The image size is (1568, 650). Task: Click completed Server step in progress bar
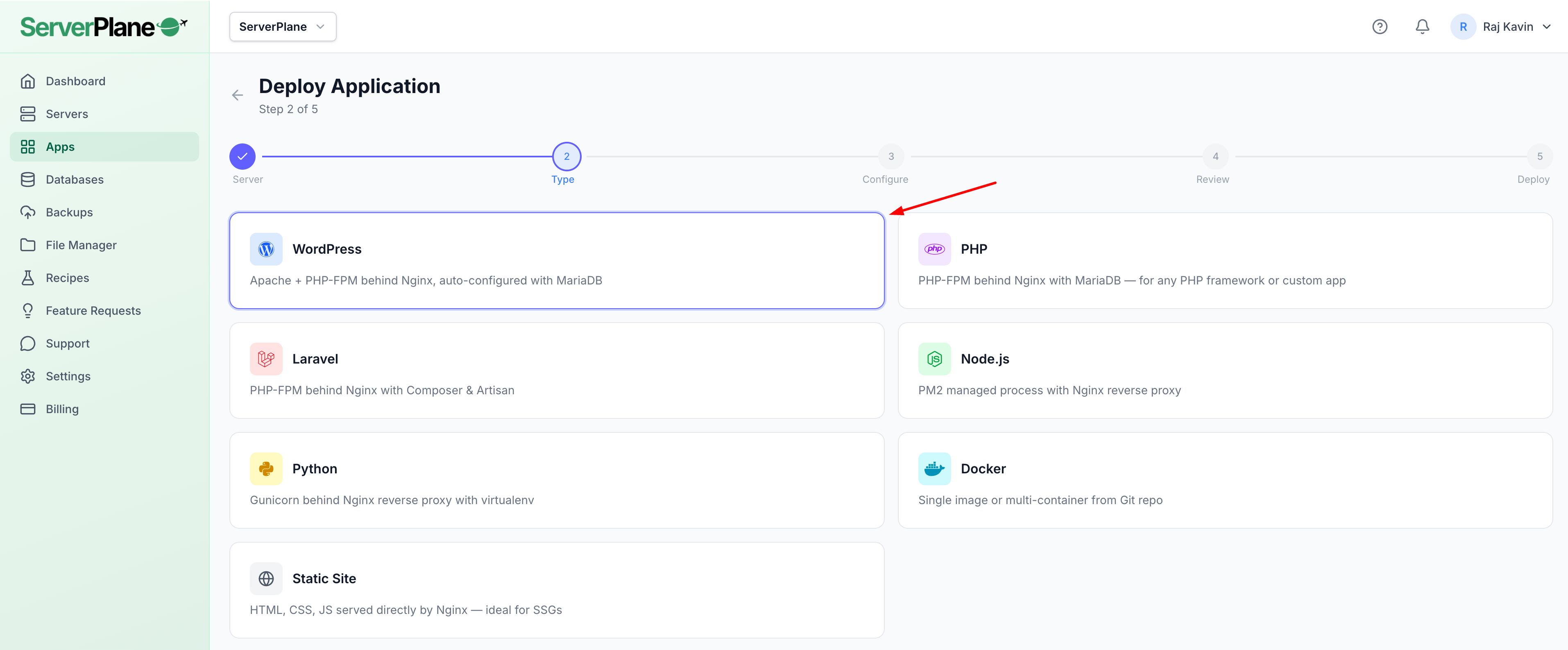pyautogui.click(x=242, y=157)
